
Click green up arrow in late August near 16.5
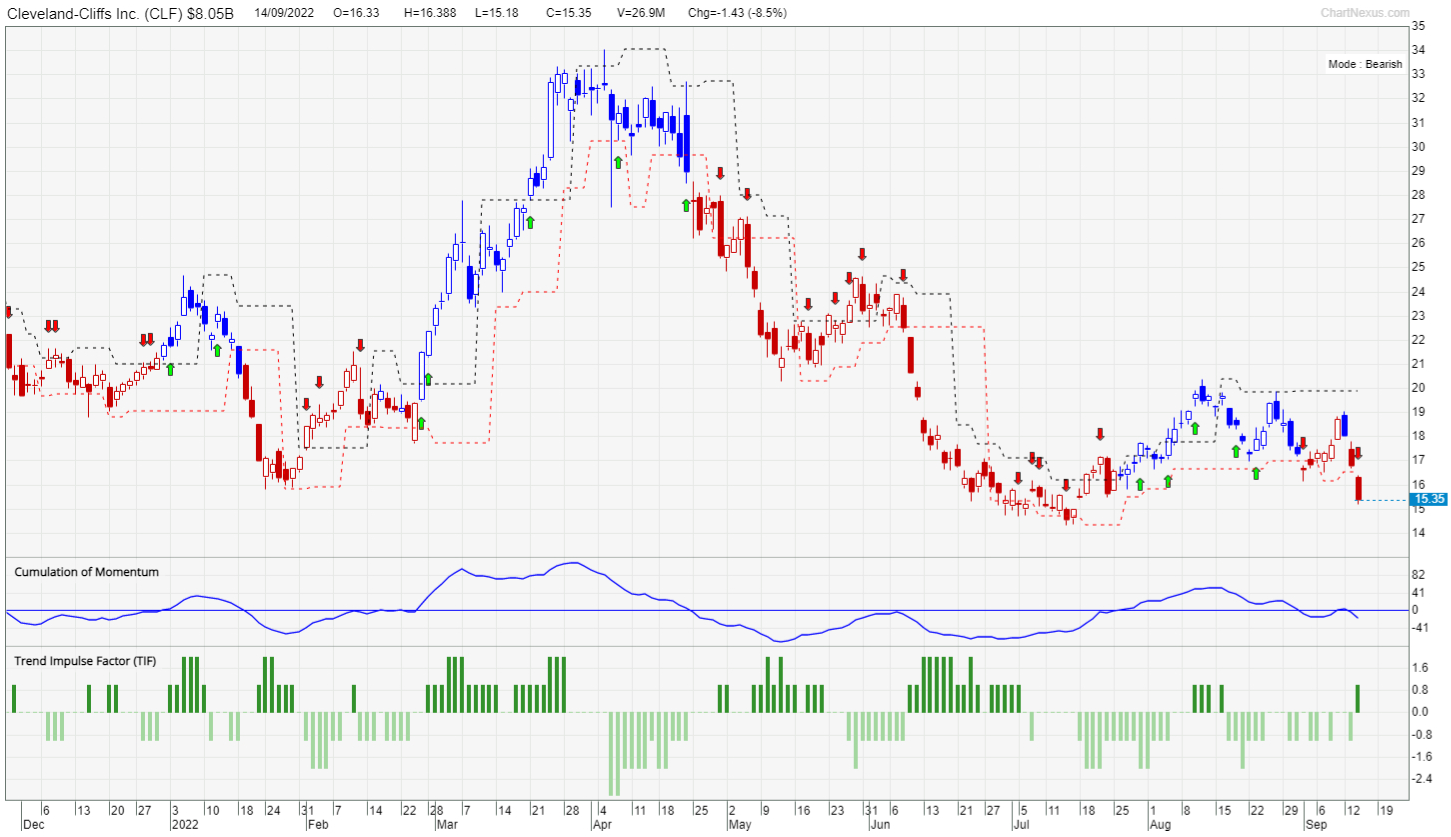click(1256, 472)
